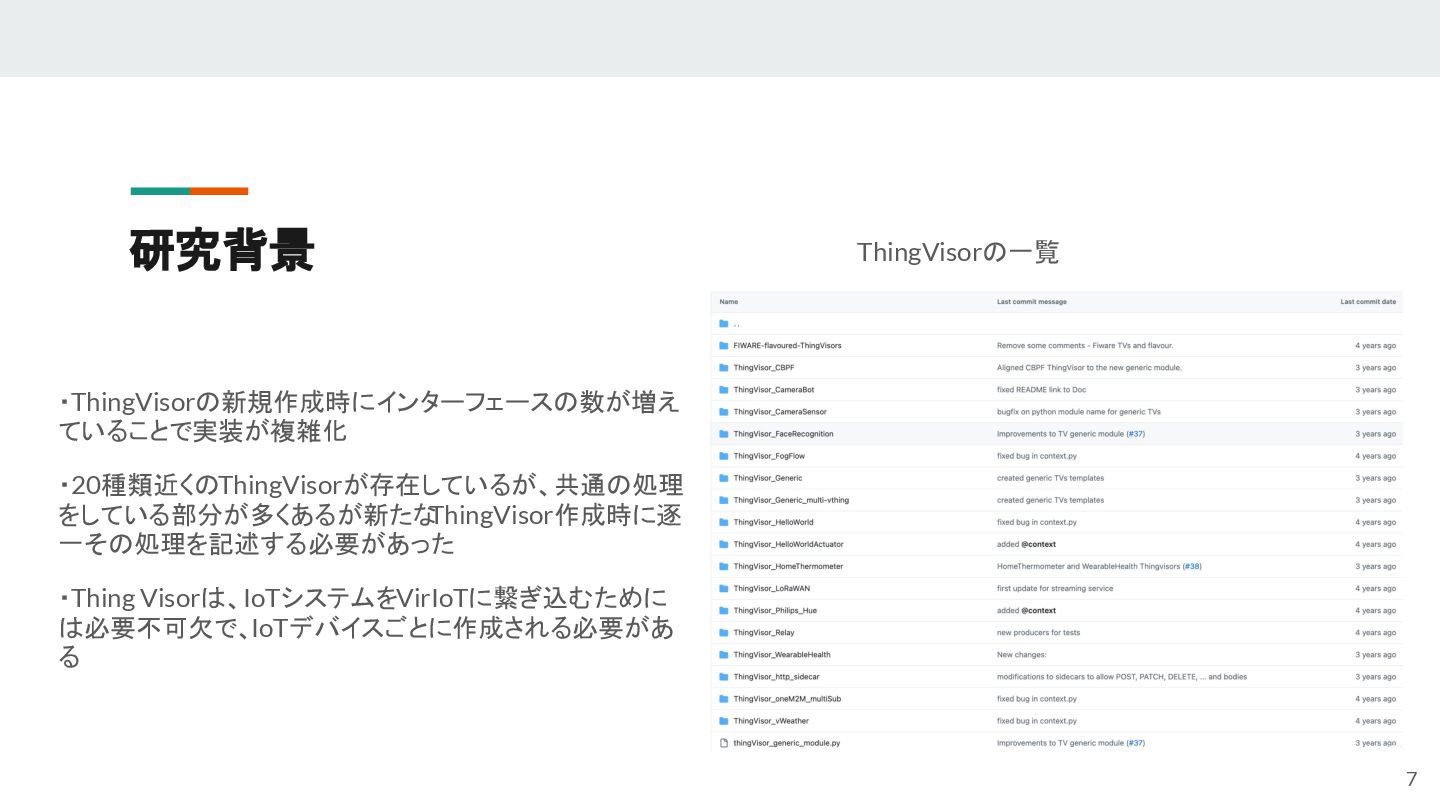Screen dimensions: 1440x810
Task: Select the ThingVisor_HelloWorldActuator folder name
Action: point(788,543)
